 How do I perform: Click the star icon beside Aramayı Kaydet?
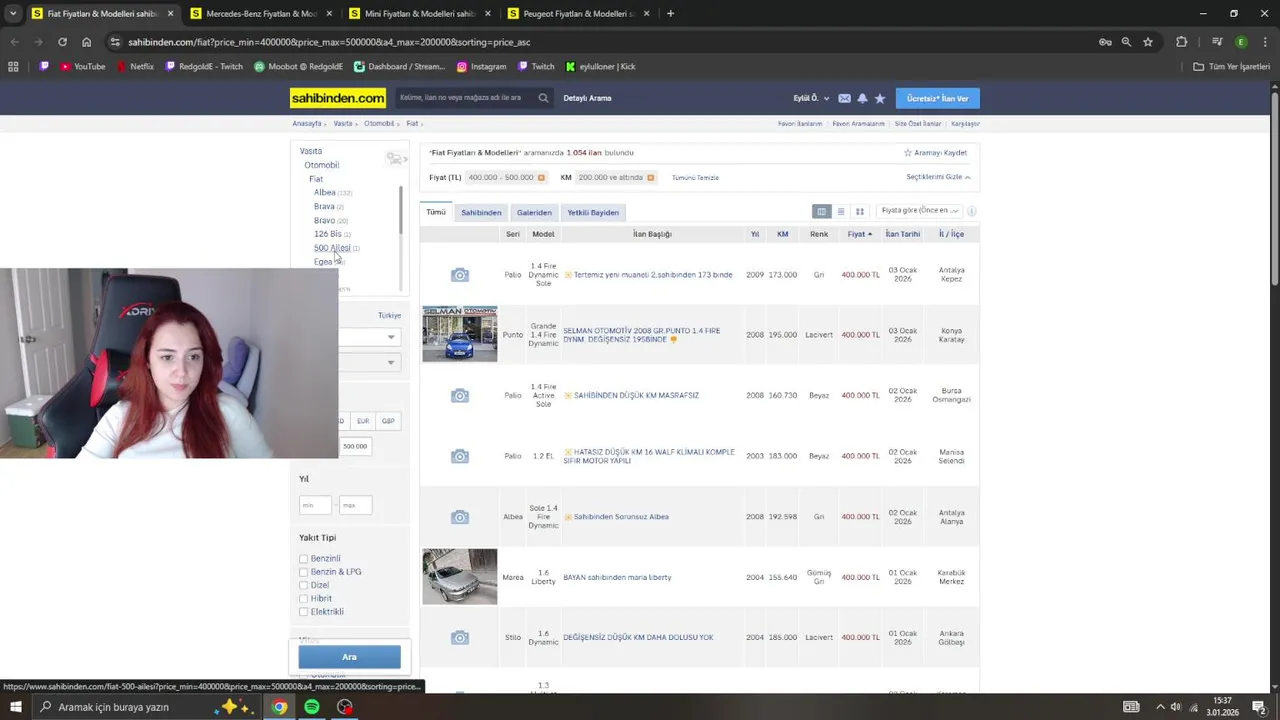(908, 153)
